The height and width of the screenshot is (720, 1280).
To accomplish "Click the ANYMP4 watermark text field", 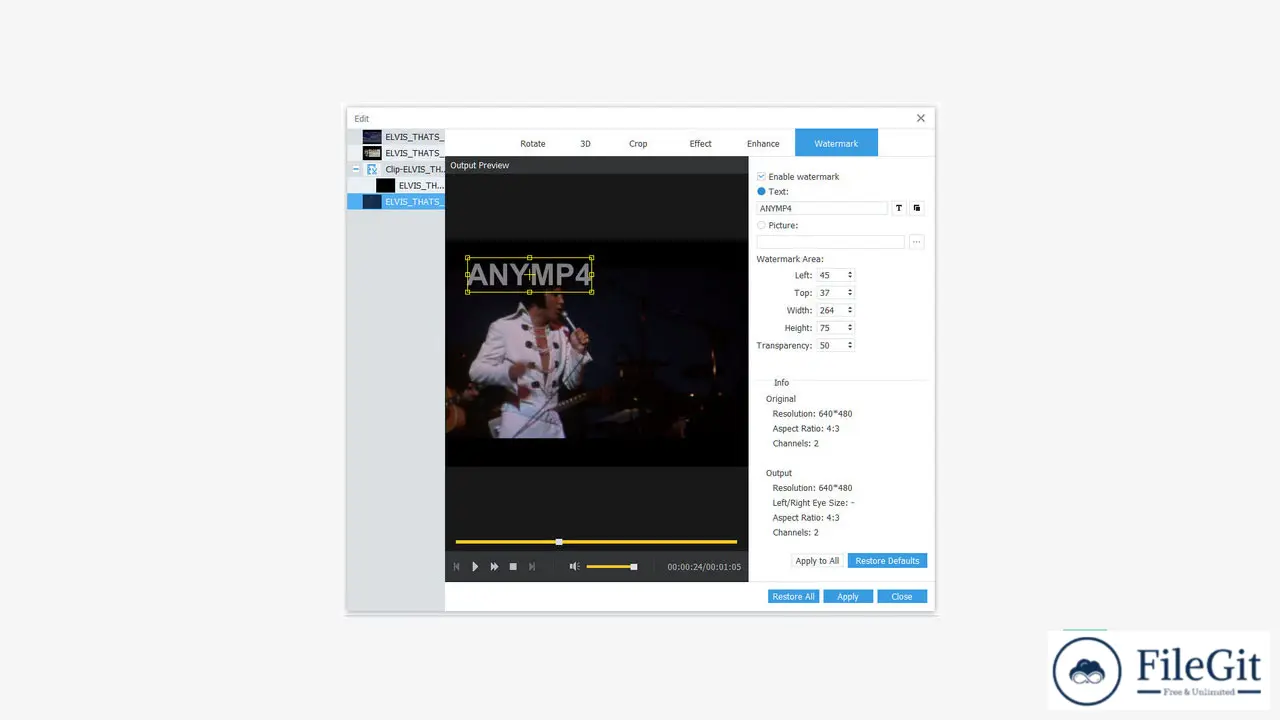I will point(822,208).
